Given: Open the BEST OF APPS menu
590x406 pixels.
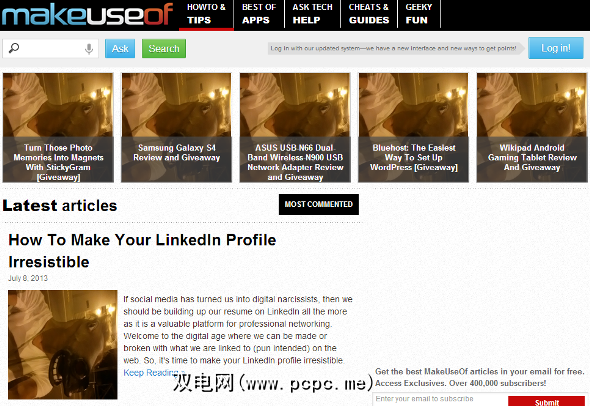Looking at the screenshot, I should click(x=259, y=14).
